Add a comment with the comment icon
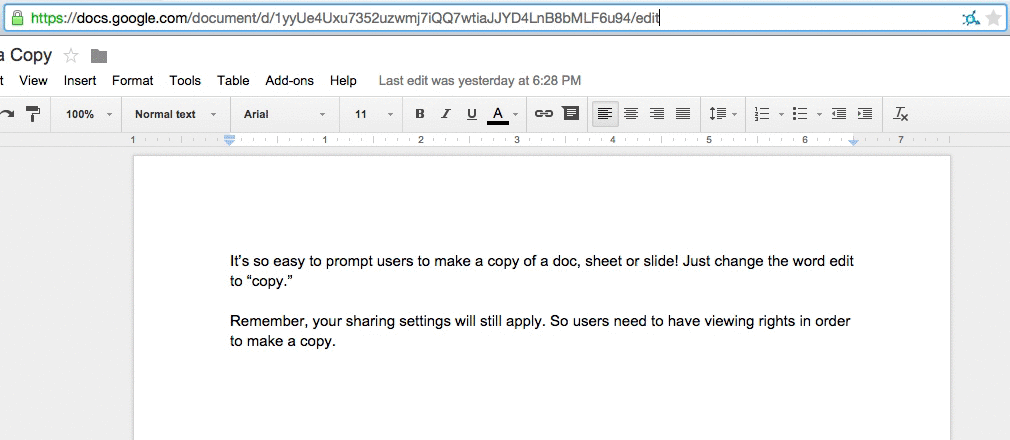Viewport: 1010px width, 440px height. click(x=570, y=114)
